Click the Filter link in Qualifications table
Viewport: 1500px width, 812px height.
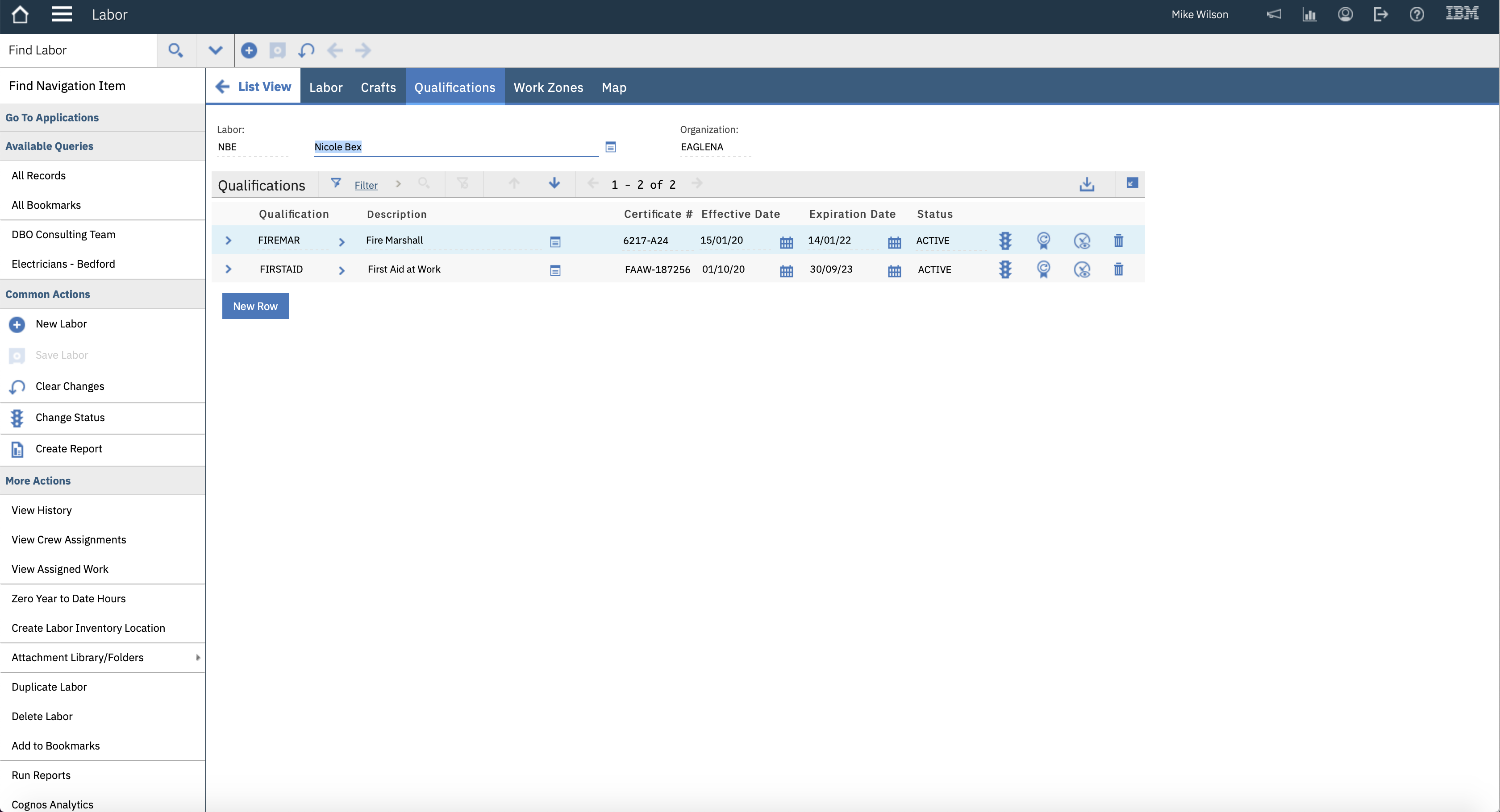pos(366,185)
